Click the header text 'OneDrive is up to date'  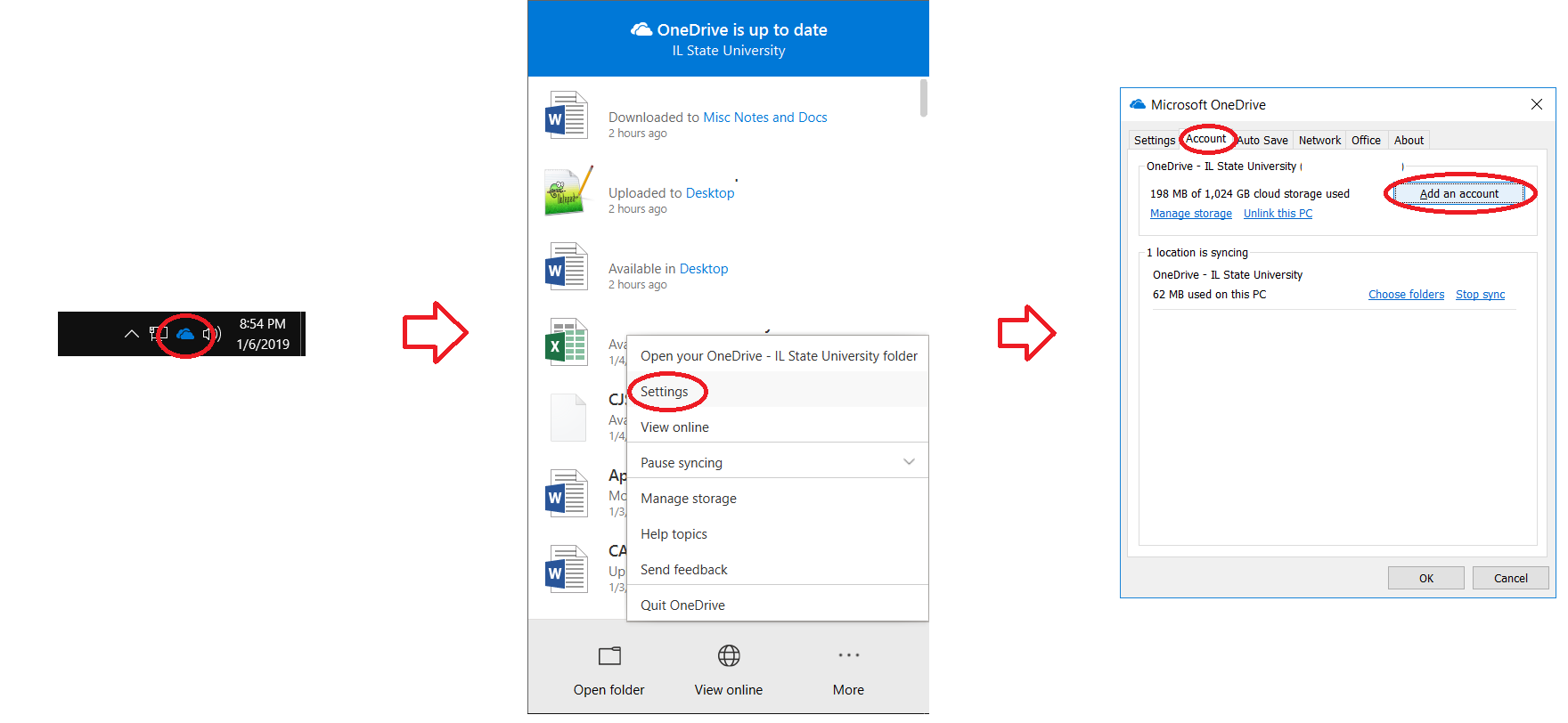[742, 29]
